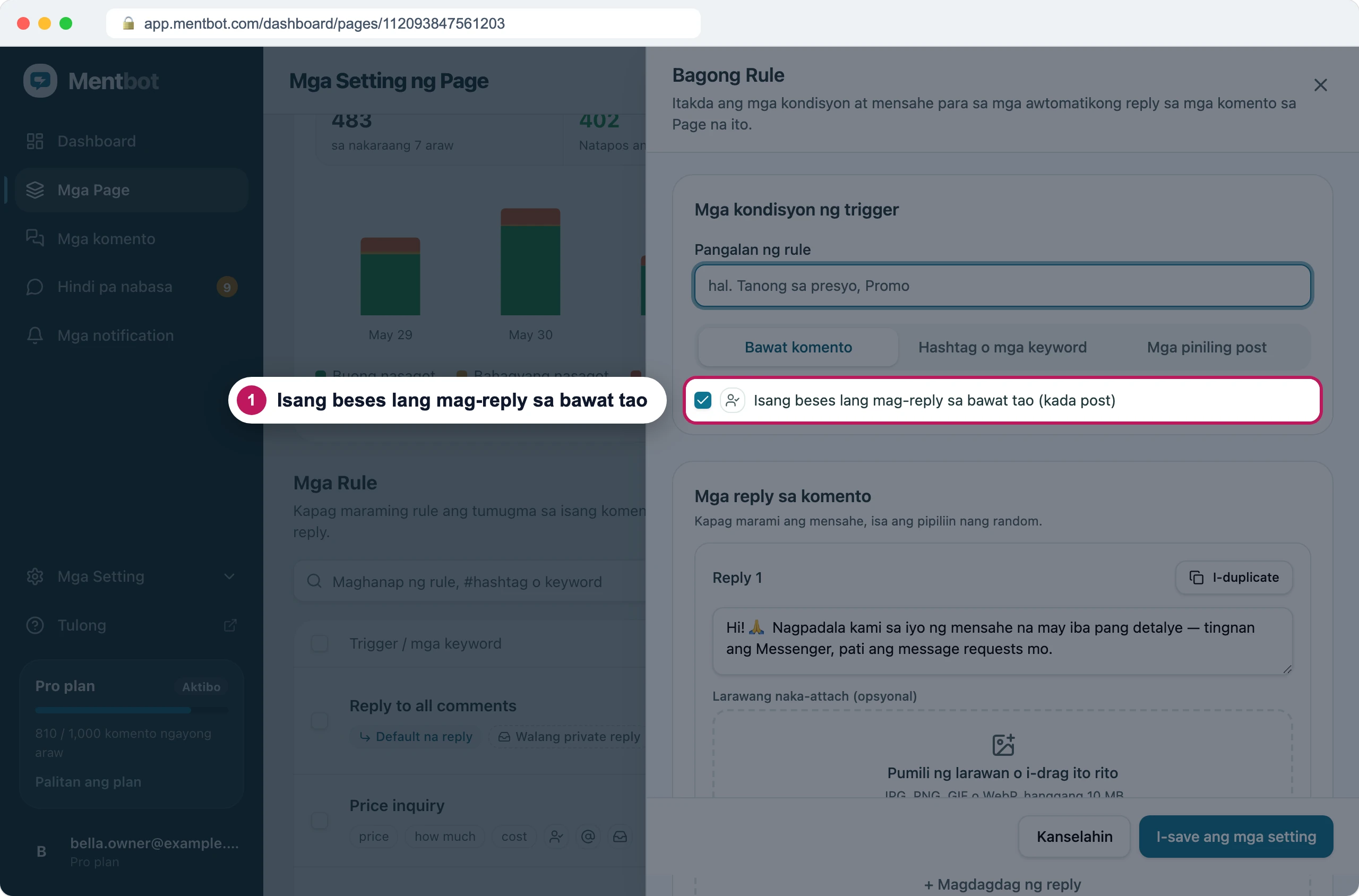
Task: Click the price keyword chip
Action: [374, 837]
